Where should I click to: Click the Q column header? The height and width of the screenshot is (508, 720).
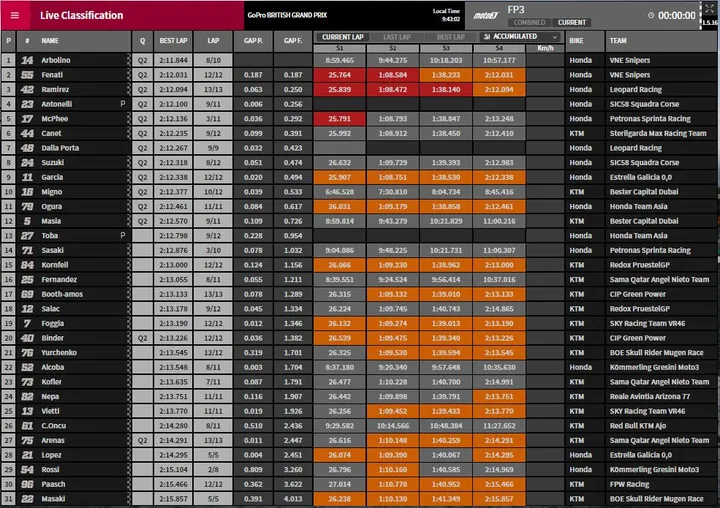click(x=142, y=41)
